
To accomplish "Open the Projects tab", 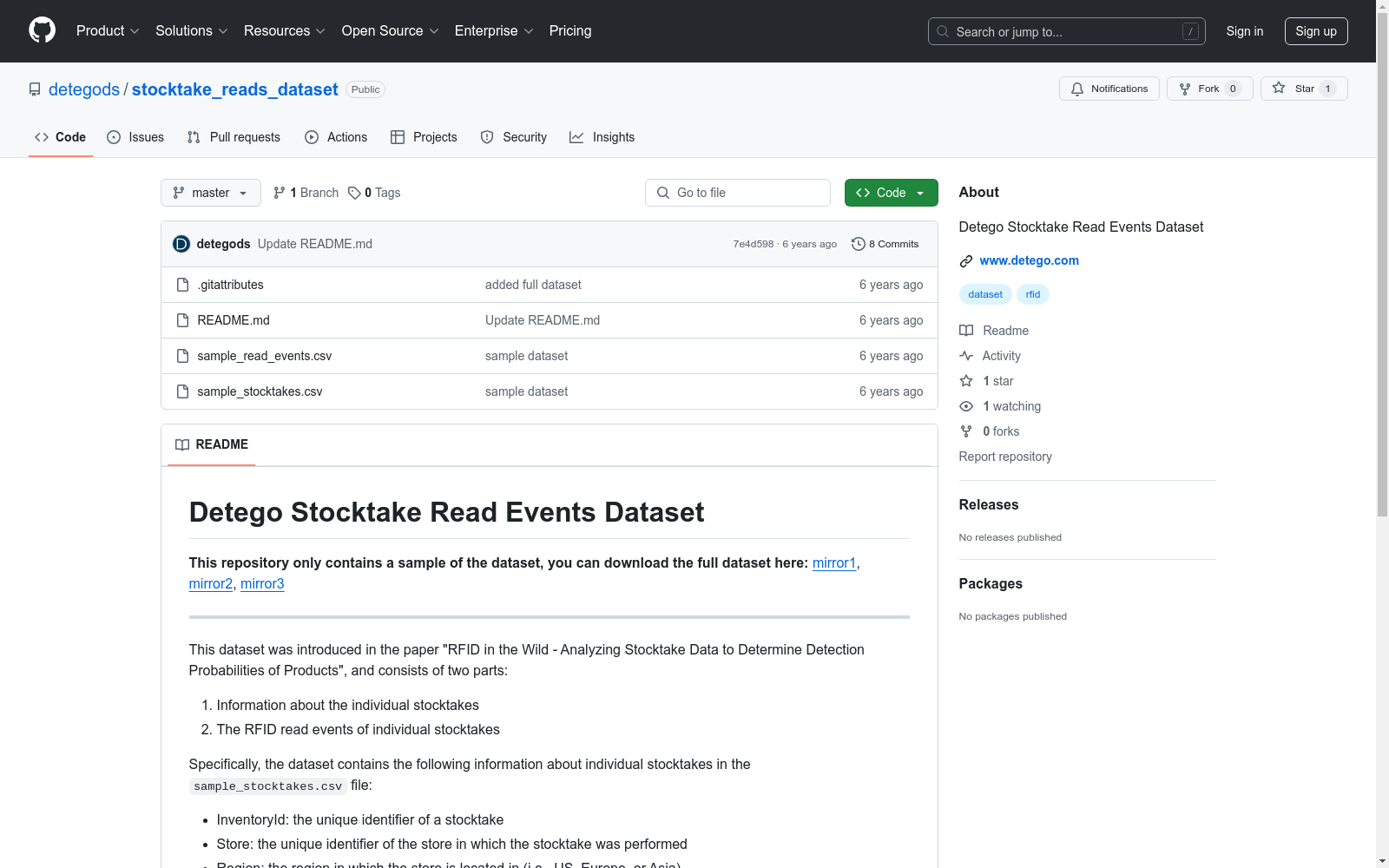I will pos(424,137).
